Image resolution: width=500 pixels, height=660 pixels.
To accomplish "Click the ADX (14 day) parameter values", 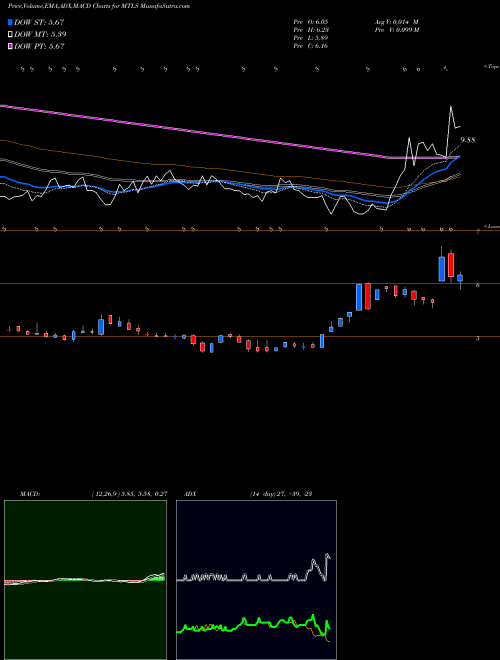I will [280, 494].
